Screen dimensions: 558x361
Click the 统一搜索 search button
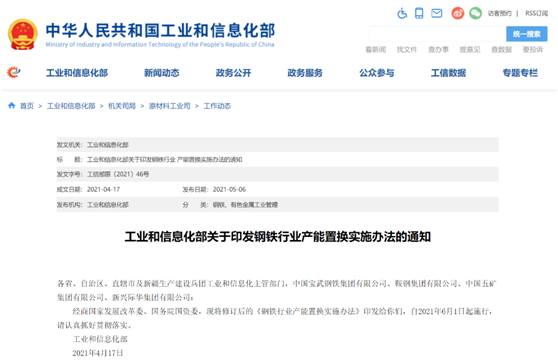point(527,34)
